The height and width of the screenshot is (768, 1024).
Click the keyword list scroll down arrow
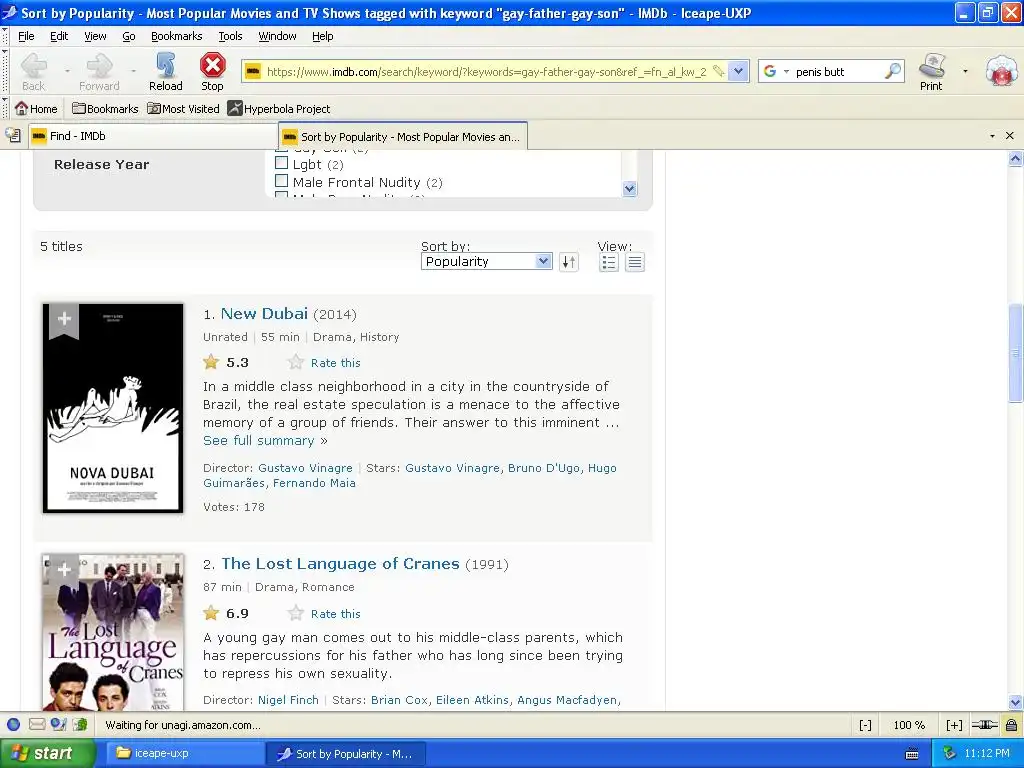(629, 189)
